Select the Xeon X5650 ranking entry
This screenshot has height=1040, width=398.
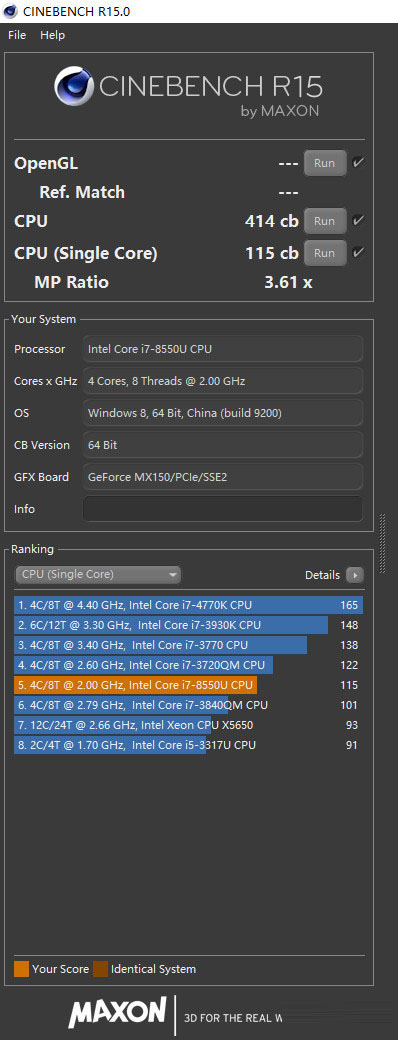click(188, 725)
